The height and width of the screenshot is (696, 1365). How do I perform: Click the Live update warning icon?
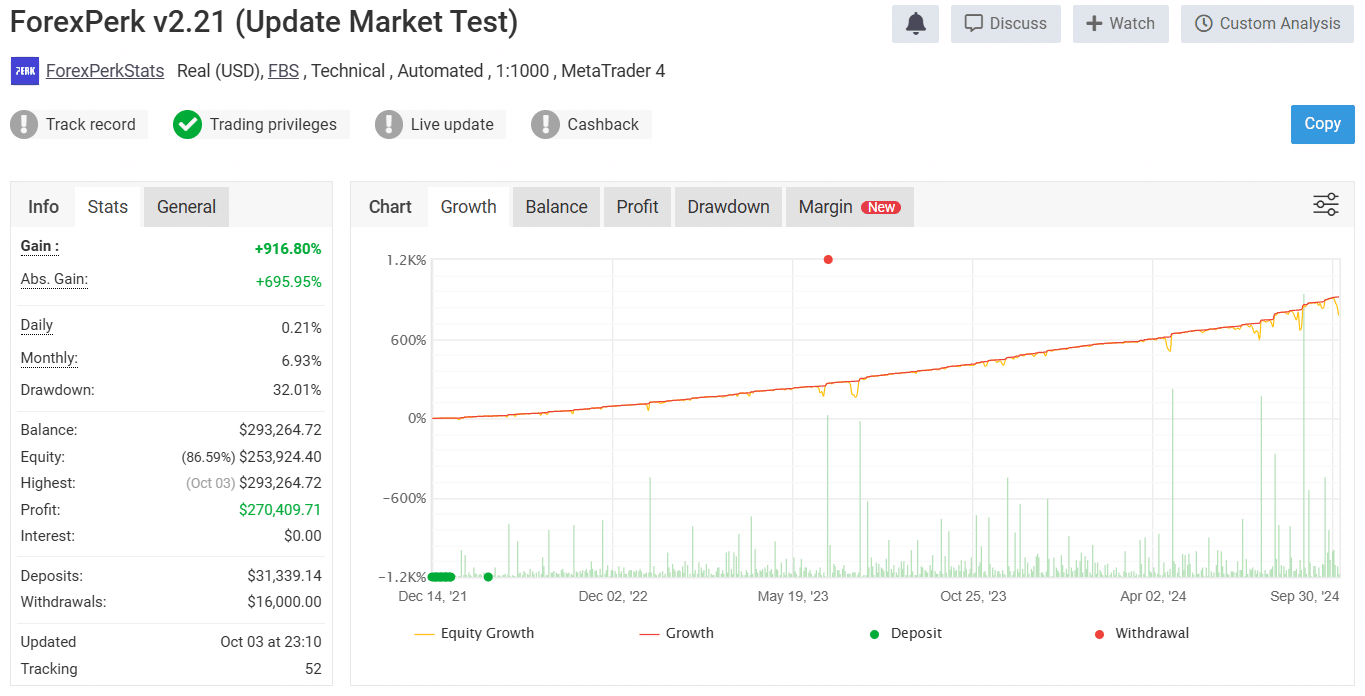389,125
